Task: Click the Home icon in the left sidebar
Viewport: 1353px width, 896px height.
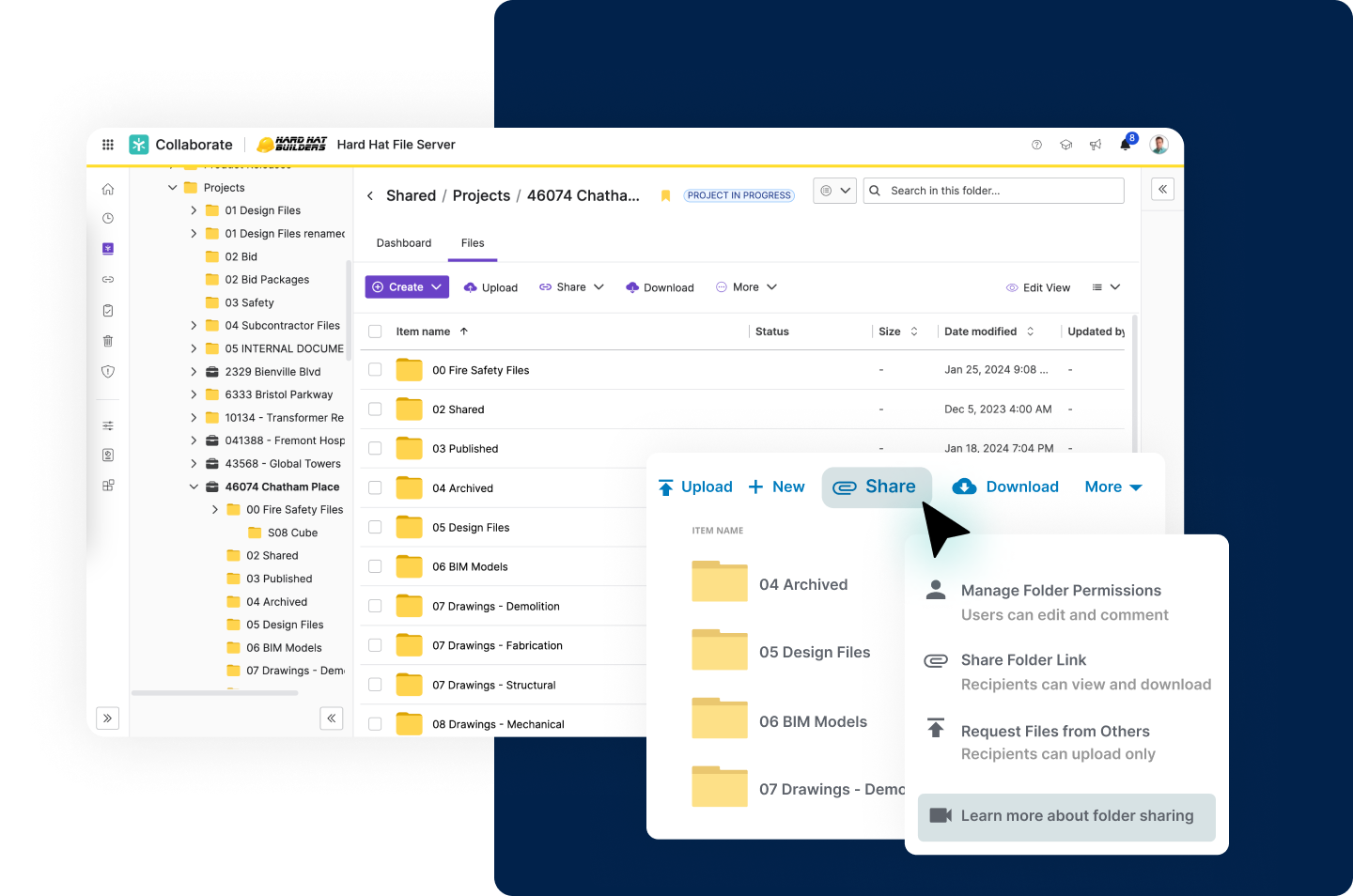Action: (x=107, y=188)
